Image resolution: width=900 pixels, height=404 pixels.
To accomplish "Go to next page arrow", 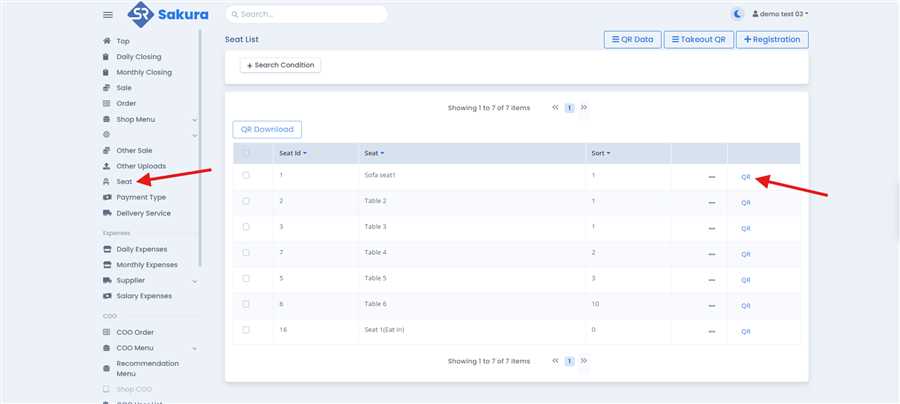I will click(x=584, y=107).
